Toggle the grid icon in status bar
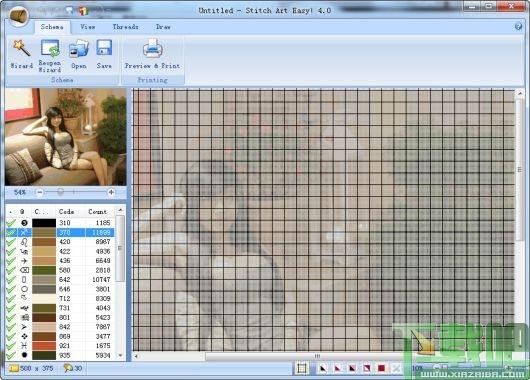The width and height of the screenshot is (530, 380). 302,368
